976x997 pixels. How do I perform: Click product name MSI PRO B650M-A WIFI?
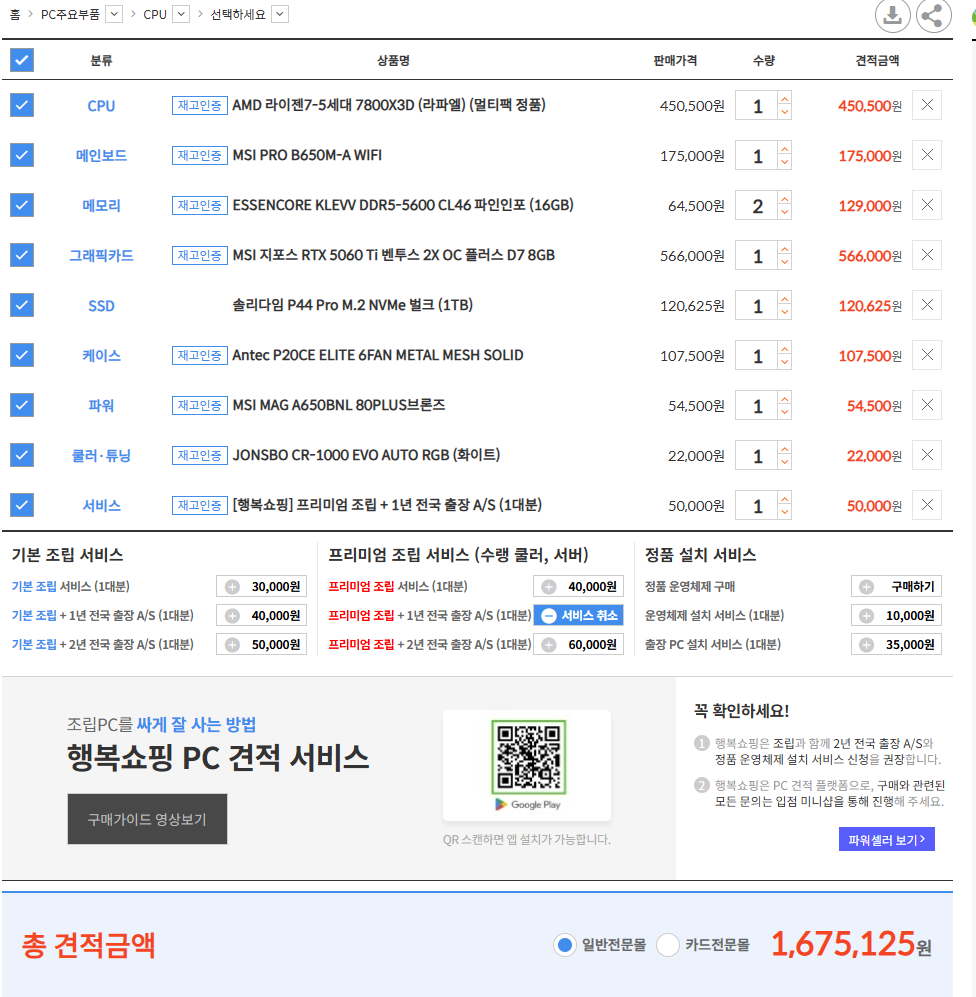coord(307,155)
